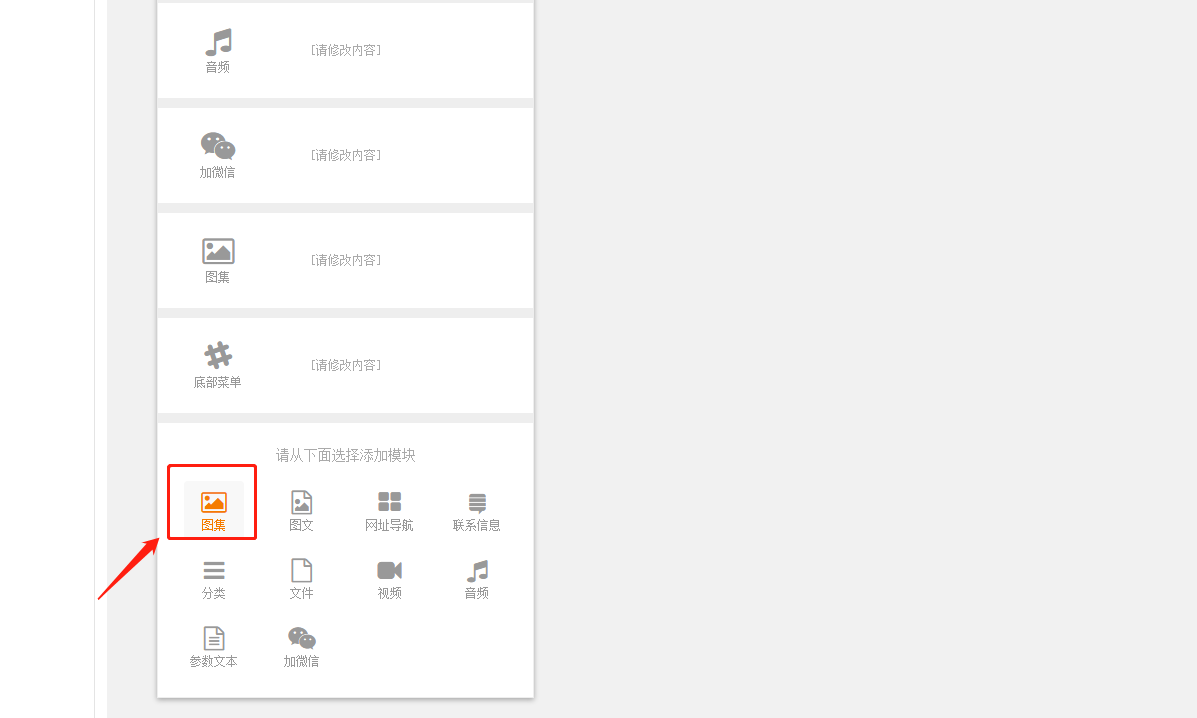Viewport: 1197px width, 718px height.
Task: Add the 网址导航 site navigation module
Action: 389,509
